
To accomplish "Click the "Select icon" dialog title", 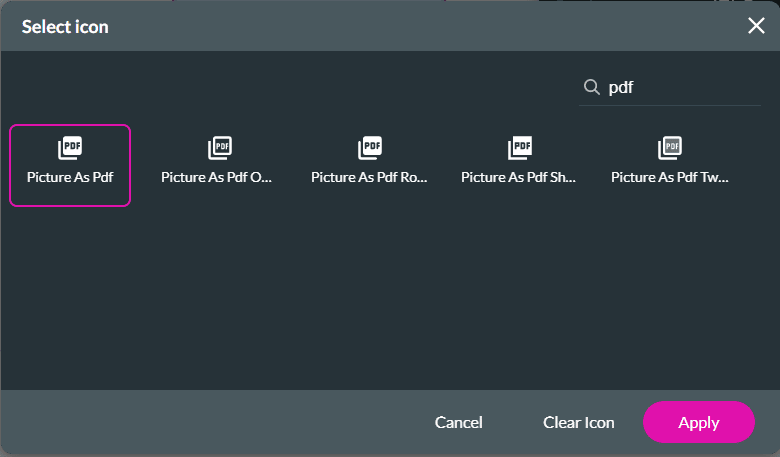I will [65, 27].
